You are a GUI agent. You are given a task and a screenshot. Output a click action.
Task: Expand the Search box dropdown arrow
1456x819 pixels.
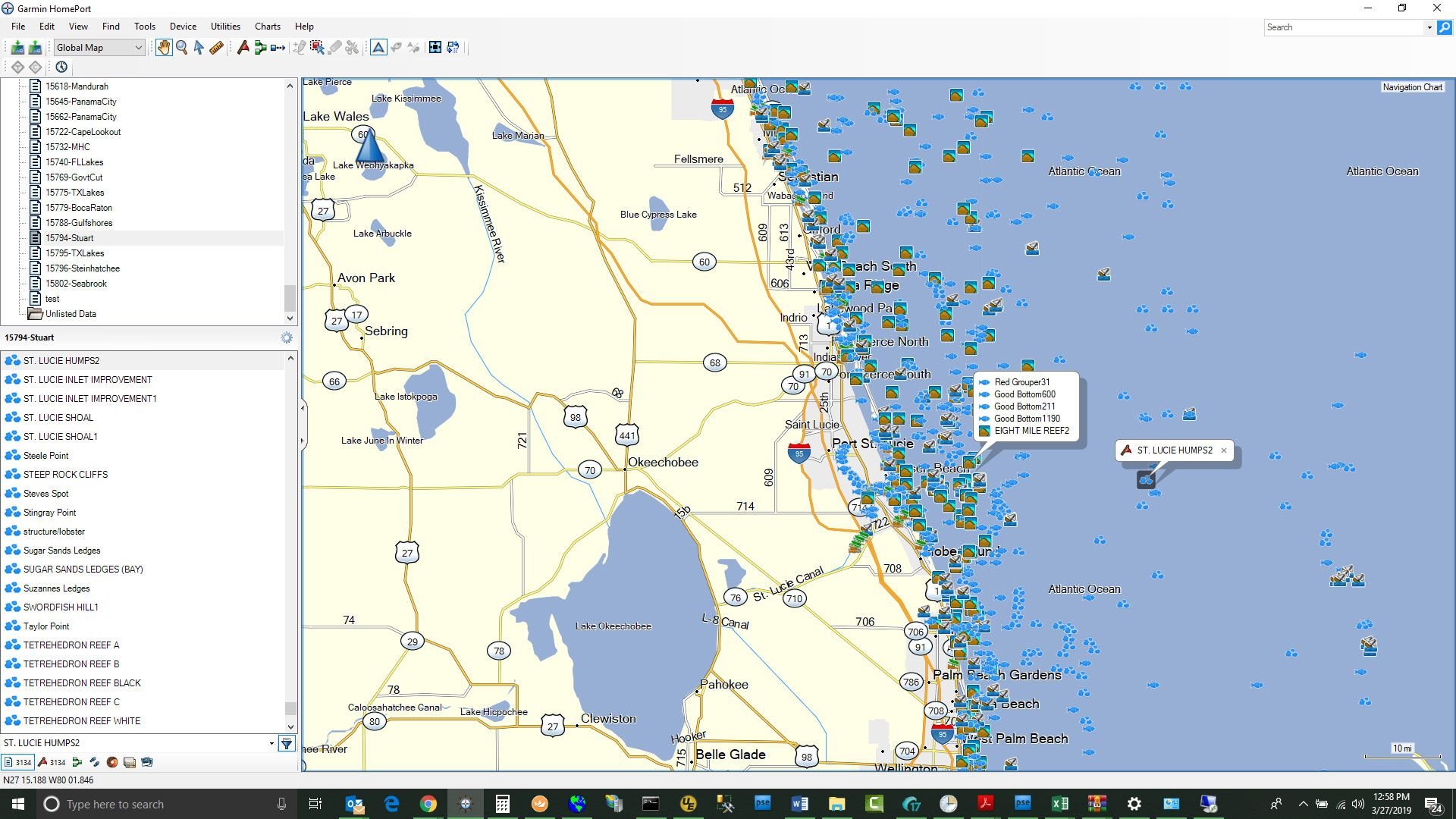click(x=1429, y=27)
